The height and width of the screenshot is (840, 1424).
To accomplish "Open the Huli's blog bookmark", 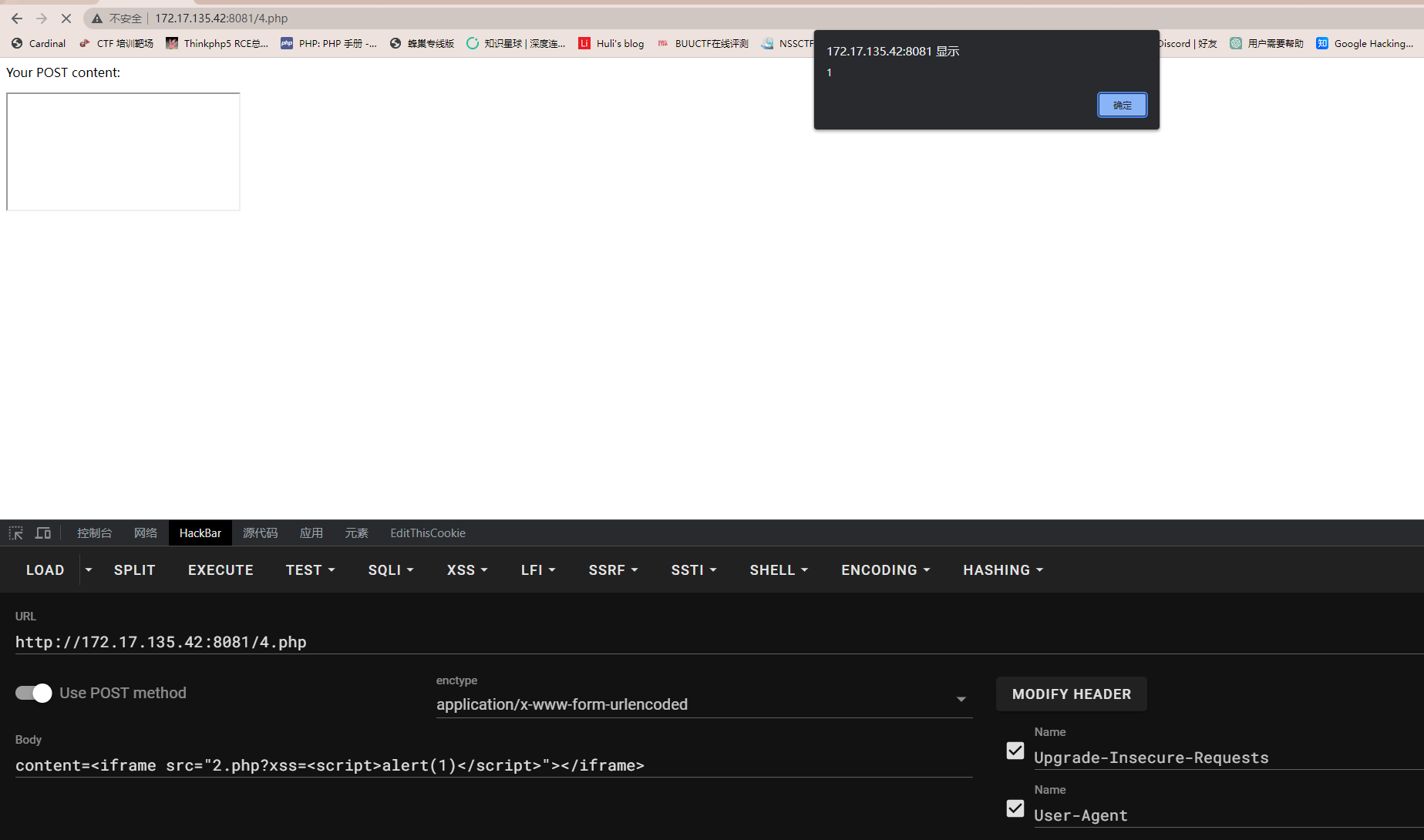I will coord(611,44).
